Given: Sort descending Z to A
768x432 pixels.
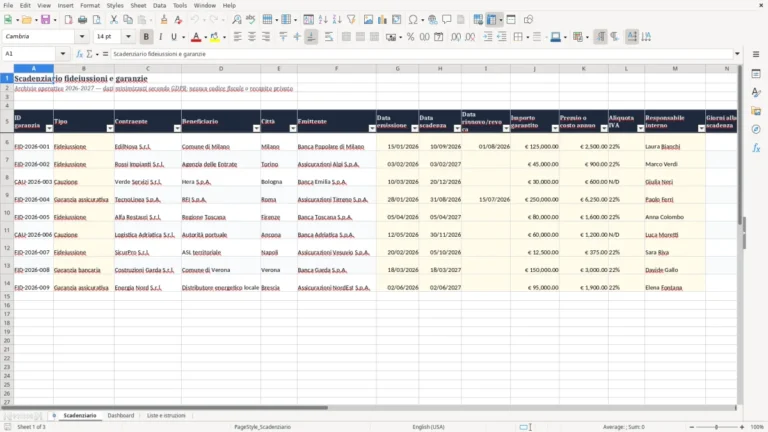Looking at the screenshot, I should (x=337, y=20).
